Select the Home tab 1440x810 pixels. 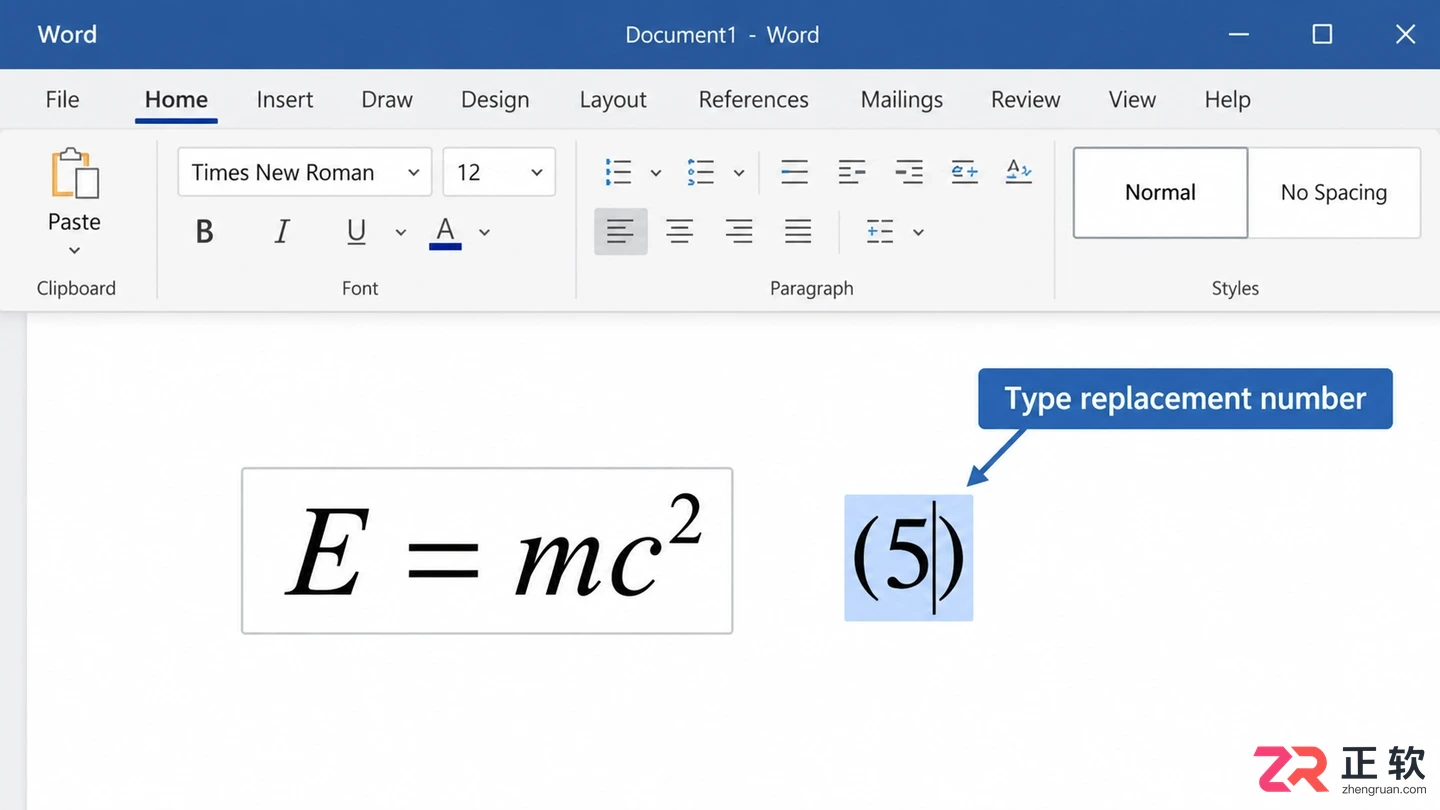pyautogui.click(x=176, y=100)
